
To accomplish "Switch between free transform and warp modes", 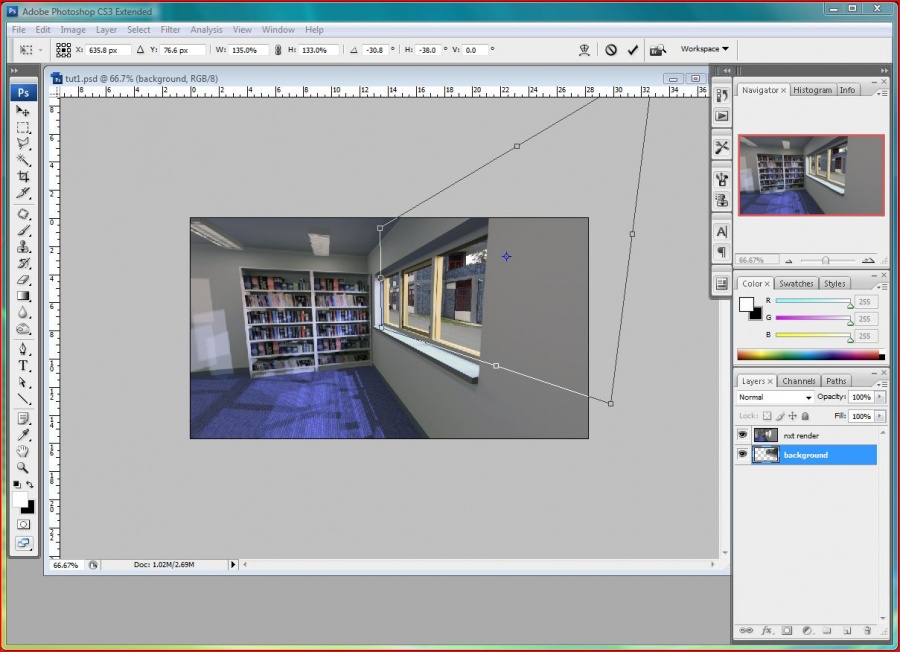I will [585, 49].
